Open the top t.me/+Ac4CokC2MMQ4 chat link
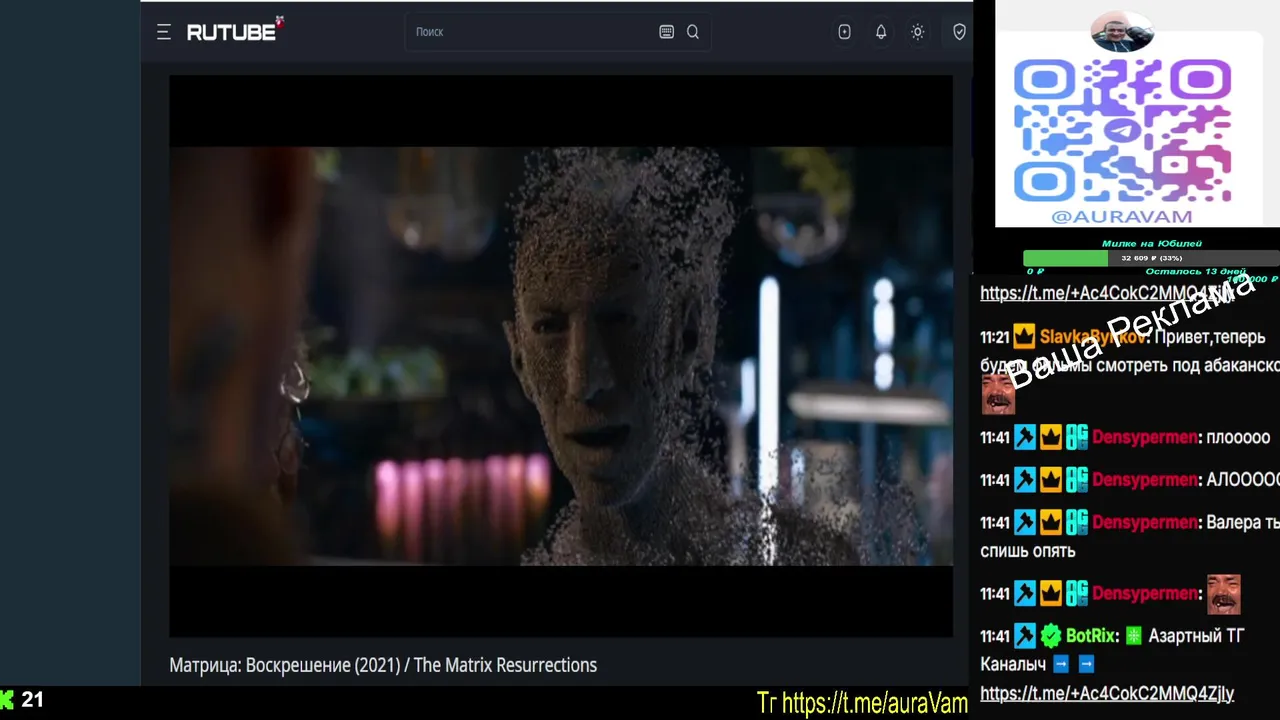The height and width of the screenshot is (720, 1280). 1107,293
